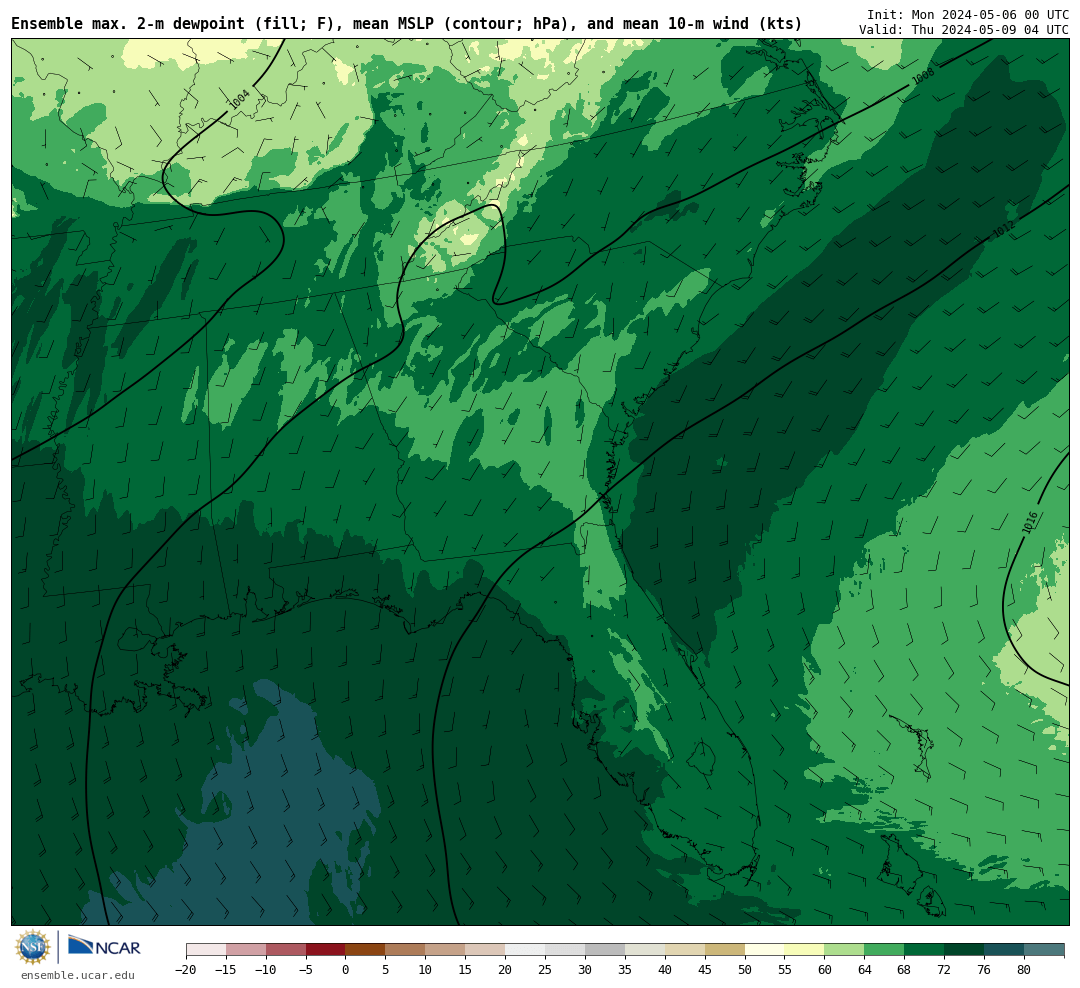The width and height of the screenshot is (1080, 988).
Task: Click the 1016 contour label
Action: [x=1030, y=522]
